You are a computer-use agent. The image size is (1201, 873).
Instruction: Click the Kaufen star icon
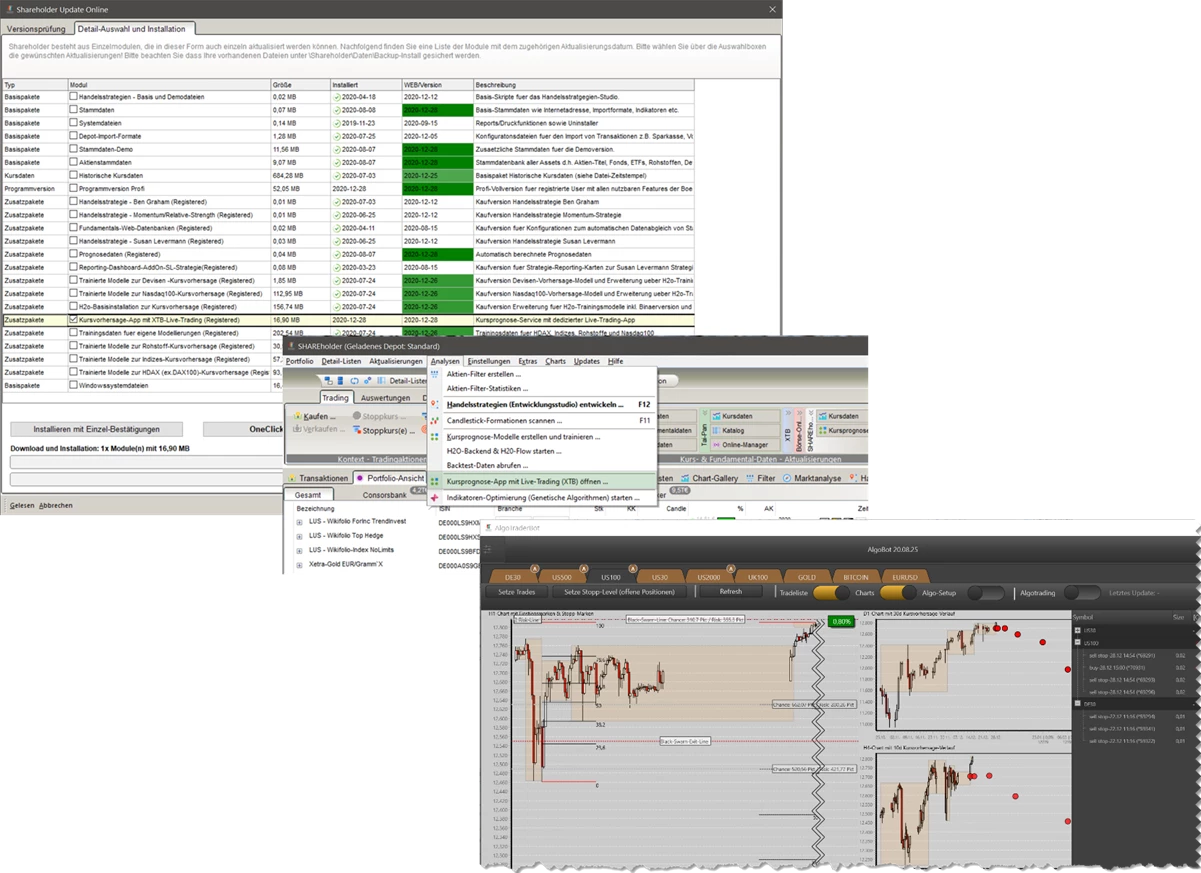click(298, 416)
